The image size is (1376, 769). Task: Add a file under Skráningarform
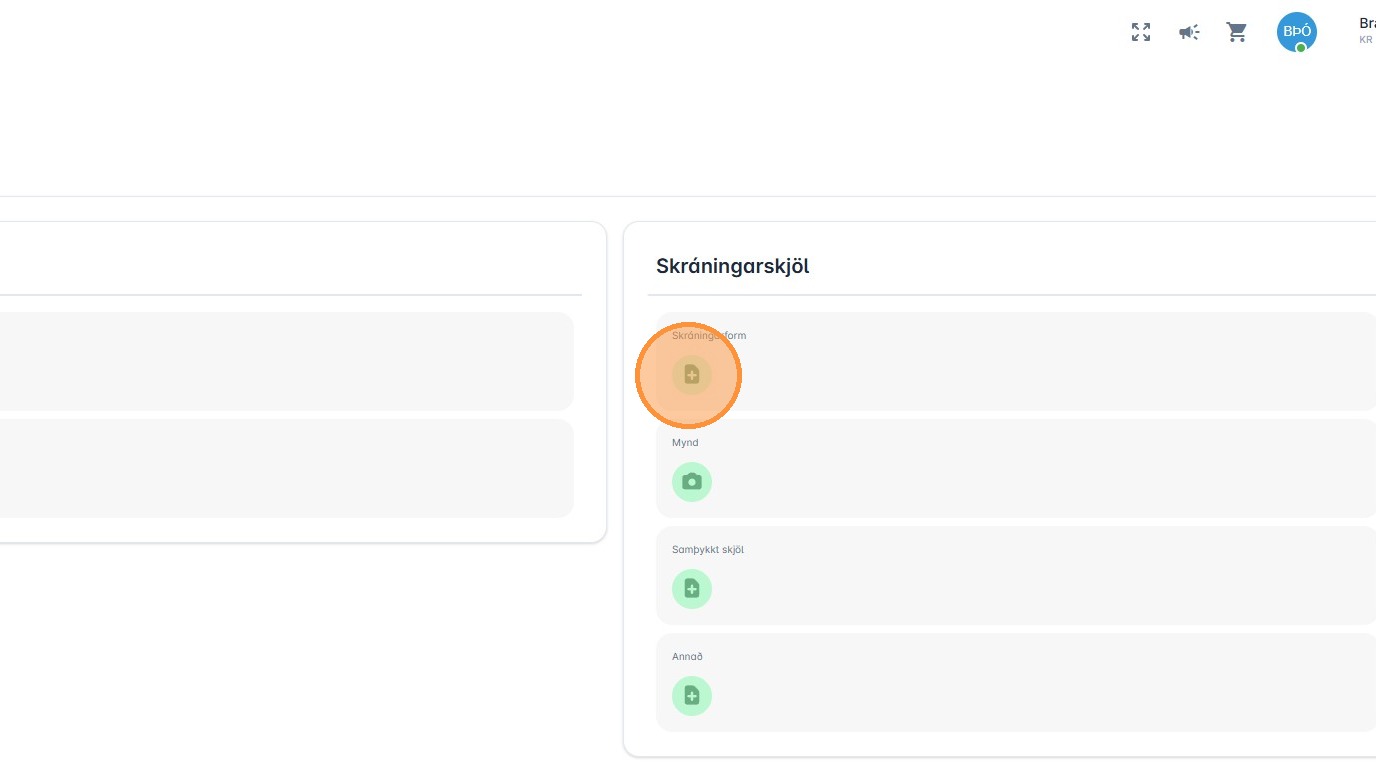[x=691, y=375]
